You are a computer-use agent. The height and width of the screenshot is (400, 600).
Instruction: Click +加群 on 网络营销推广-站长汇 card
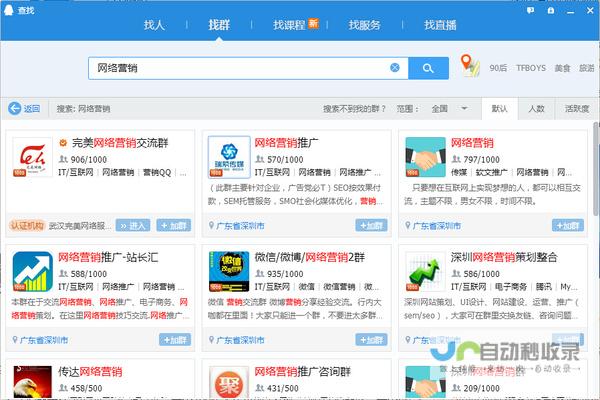(x=175, y=340)
